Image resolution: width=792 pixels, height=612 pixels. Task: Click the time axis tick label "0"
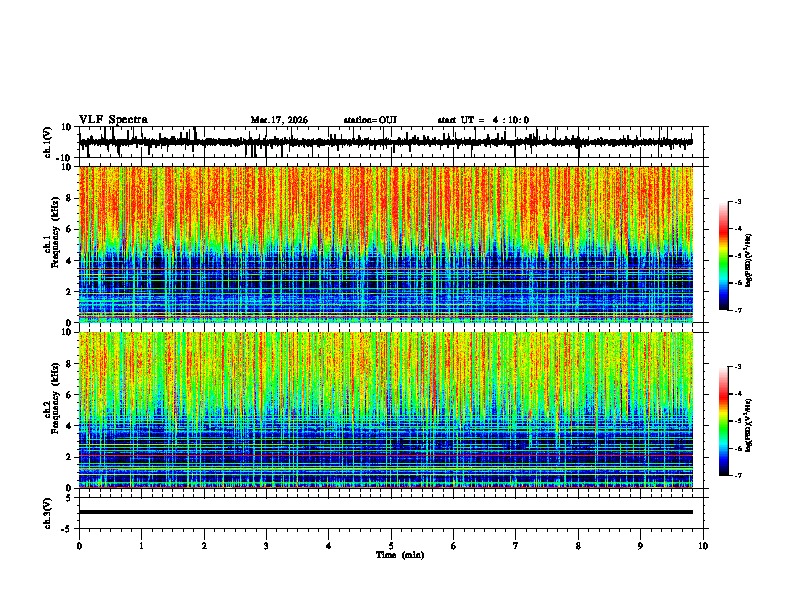[x=79, y=546]
